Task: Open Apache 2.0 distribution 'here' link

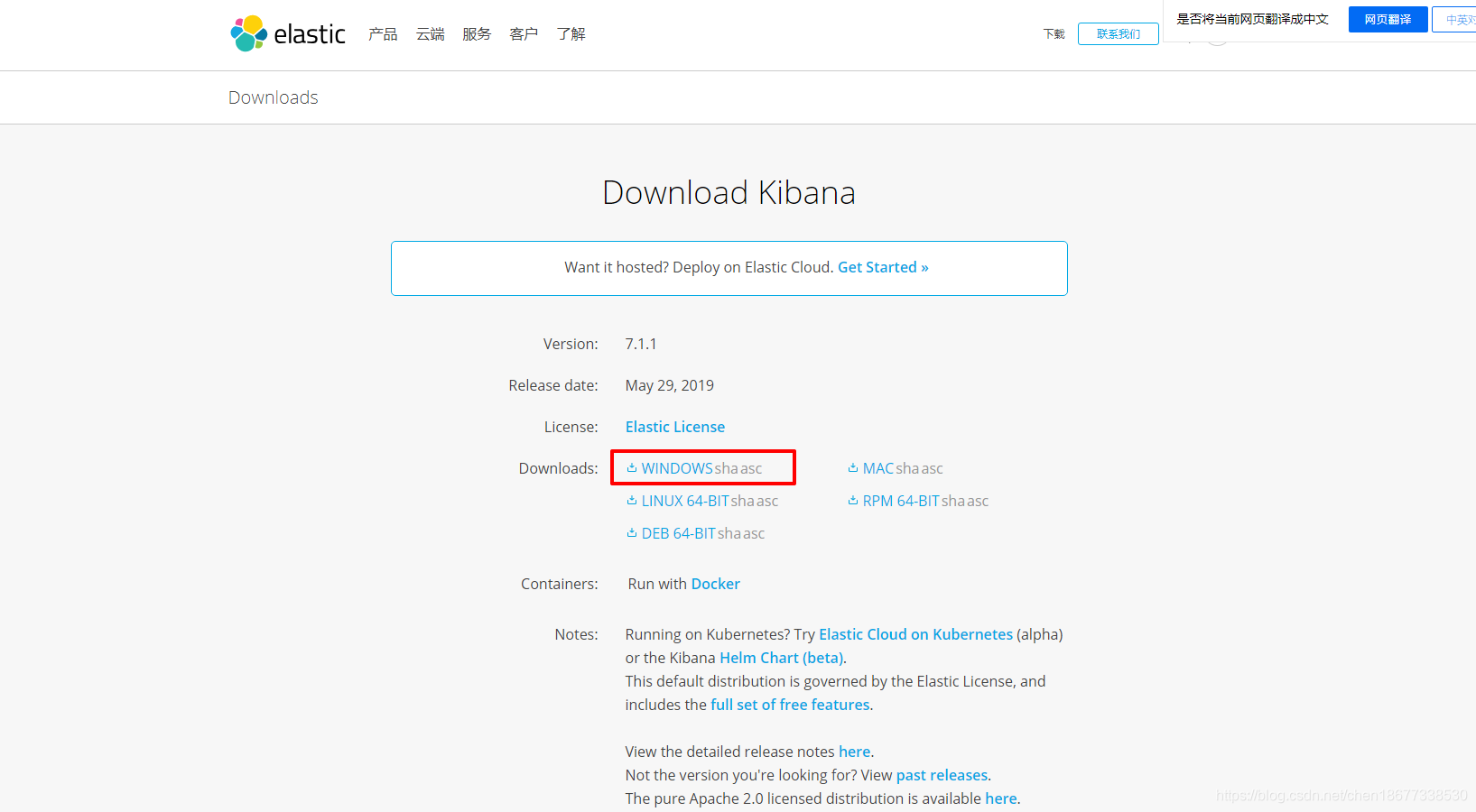Action: [x=1000, y=798]
